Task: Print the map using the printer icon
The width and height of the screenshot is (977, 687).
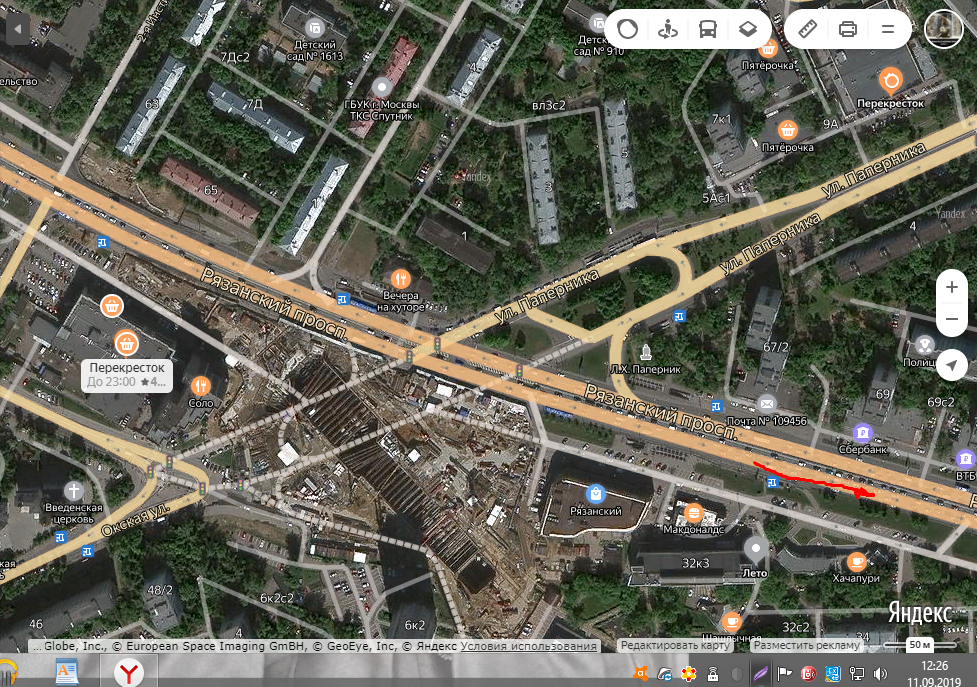Action: click(847, 29)
